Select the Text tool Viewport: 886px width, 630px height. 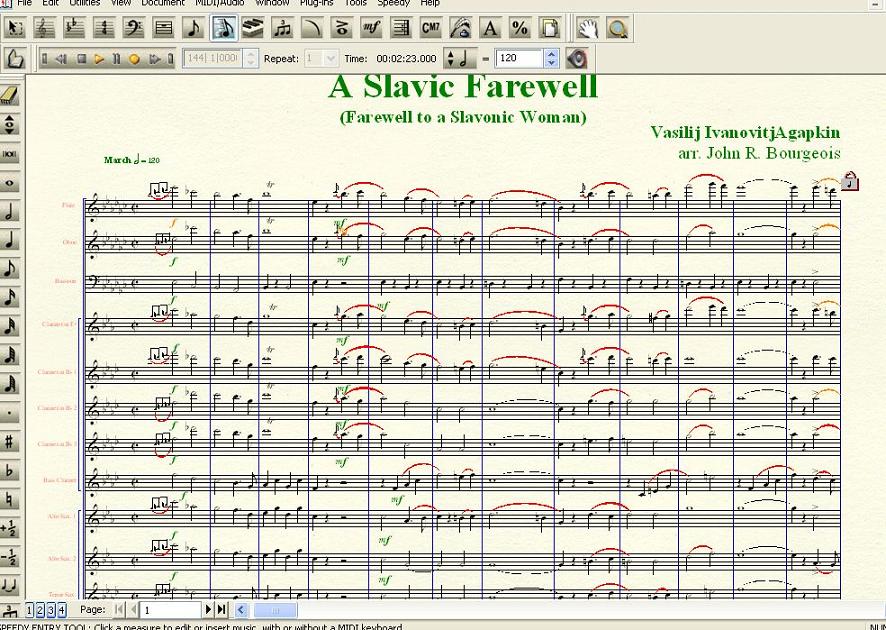click(x=490, y=28)
